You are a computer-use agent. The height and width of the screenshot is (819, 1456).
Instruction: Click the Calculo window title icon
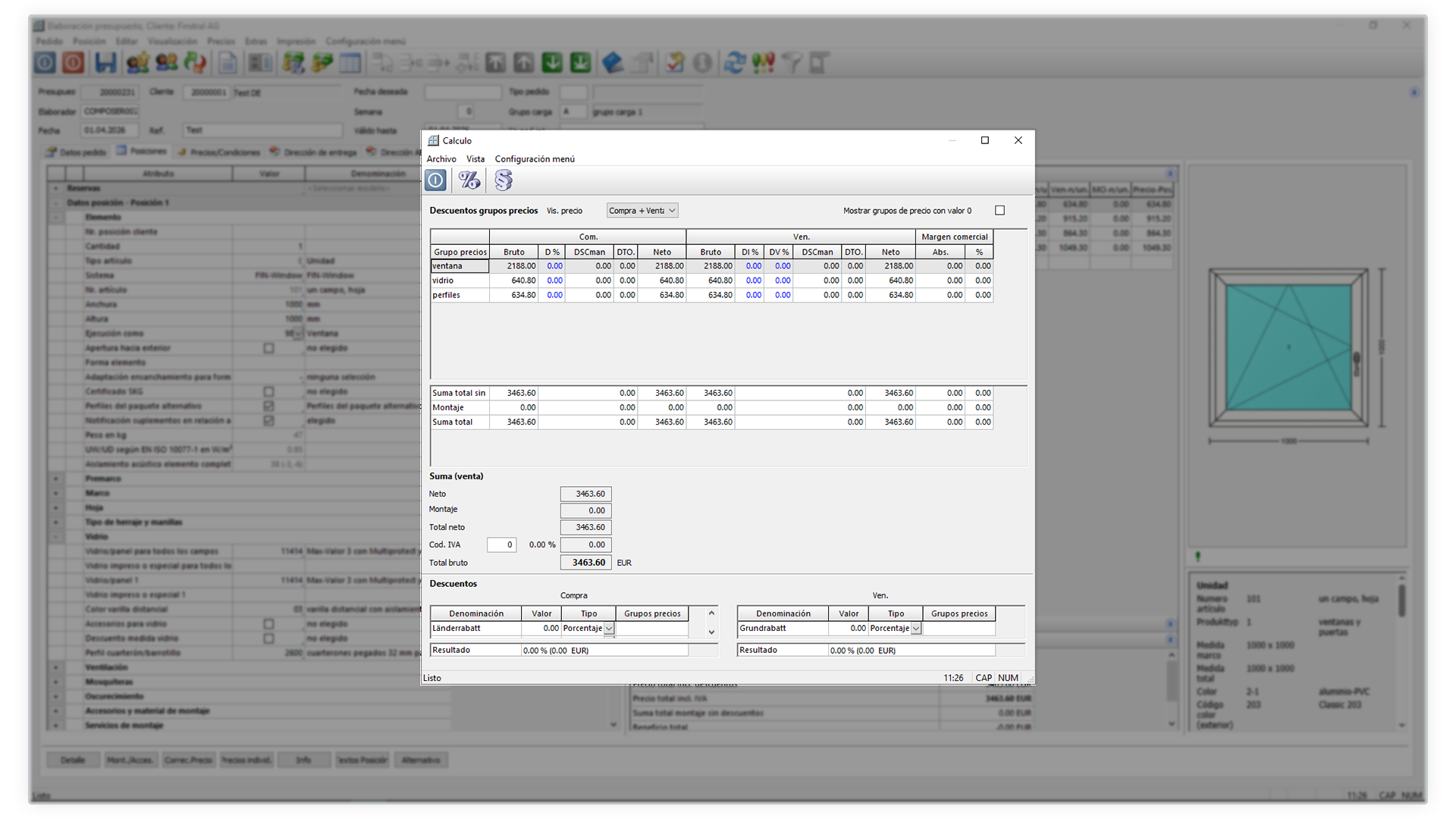tap(434, 141)
